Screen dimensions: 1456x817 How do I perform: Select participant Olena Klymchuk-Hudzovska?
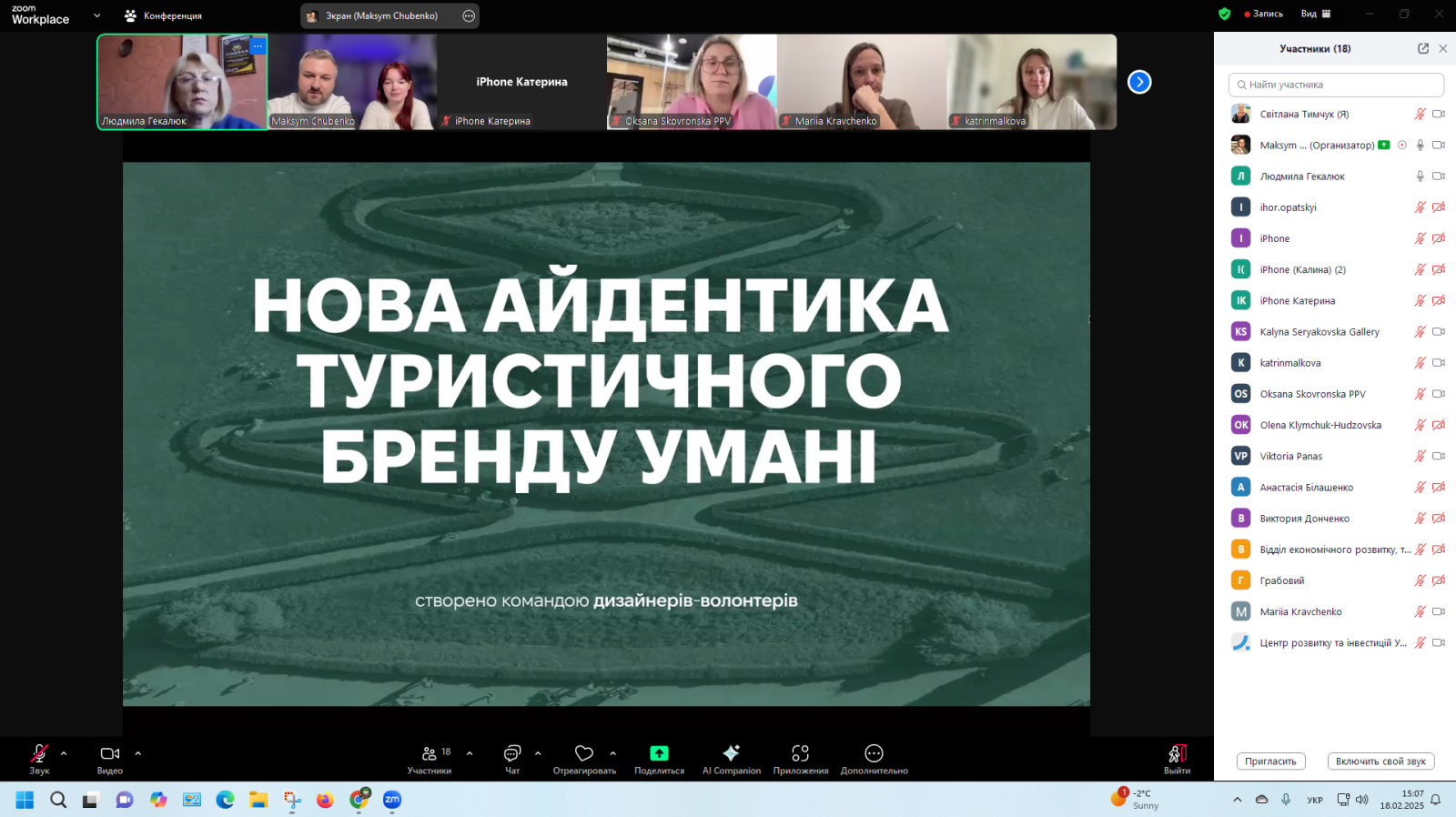pyautogui.click(x=1336, y=425)
